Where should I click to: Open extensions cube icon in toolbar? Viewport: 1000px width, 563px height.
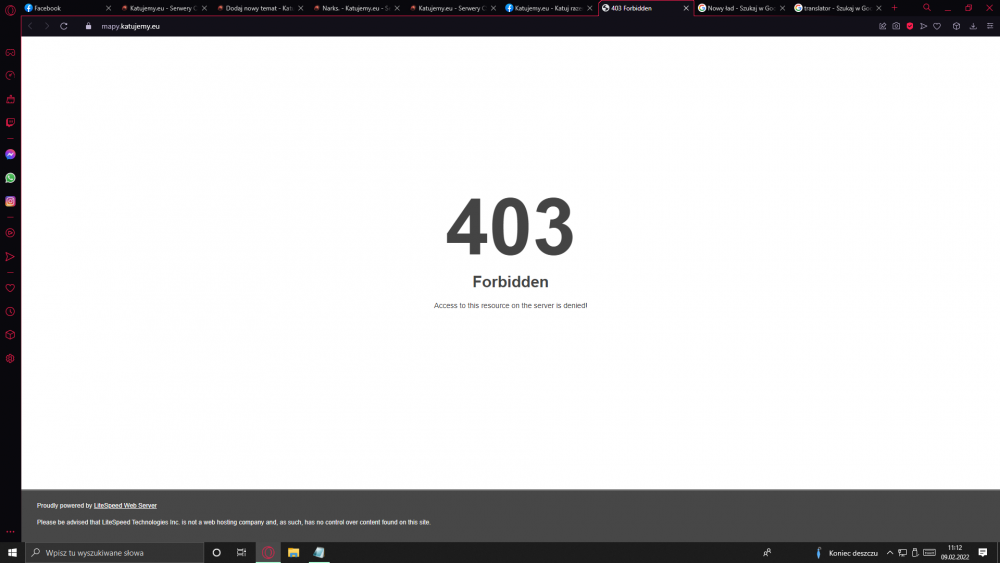[957, 26]
